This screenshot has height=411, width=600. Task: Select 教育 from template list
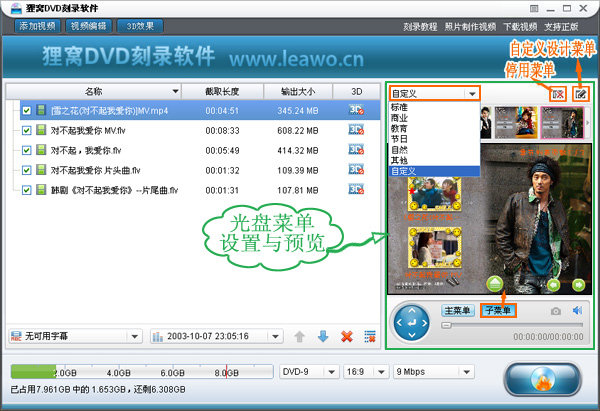(x=434, y=129)
